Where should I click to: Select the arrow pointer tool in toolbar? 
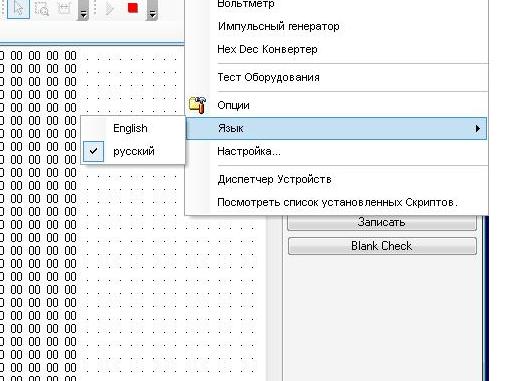coord(18,8)
